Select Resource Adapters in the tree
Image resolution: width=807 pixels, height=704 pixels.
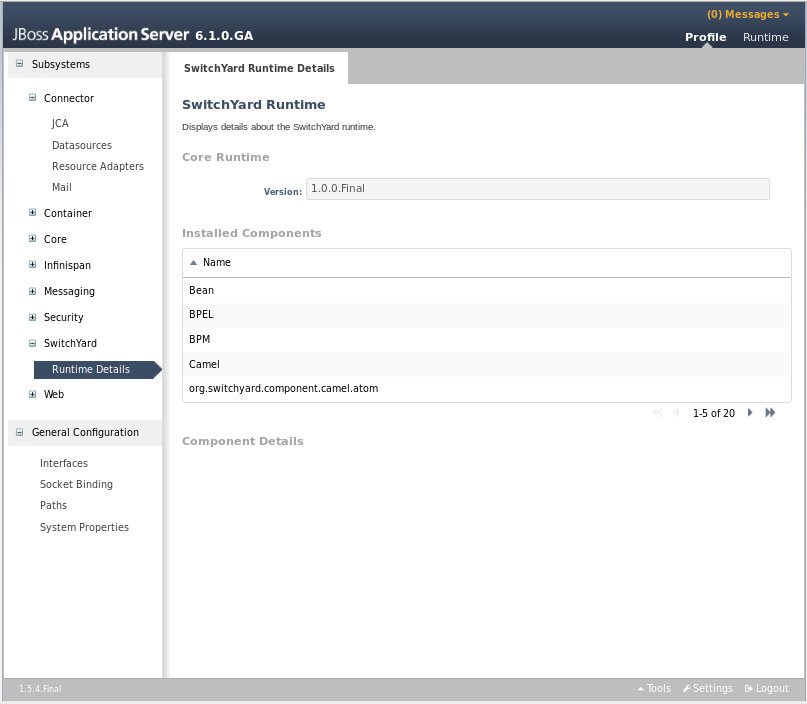coord(98,166)
